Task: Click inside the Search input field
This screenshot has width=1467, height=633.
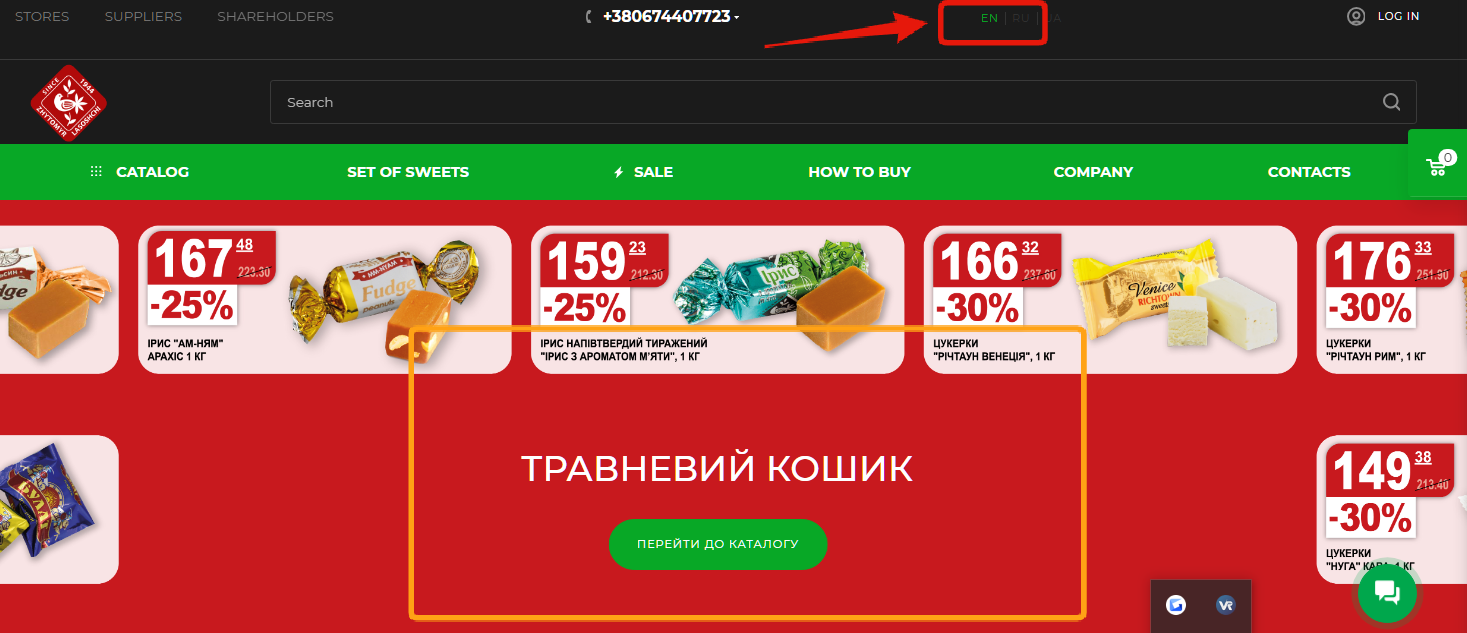Action: pyautogui.click(x=843, y=102)
